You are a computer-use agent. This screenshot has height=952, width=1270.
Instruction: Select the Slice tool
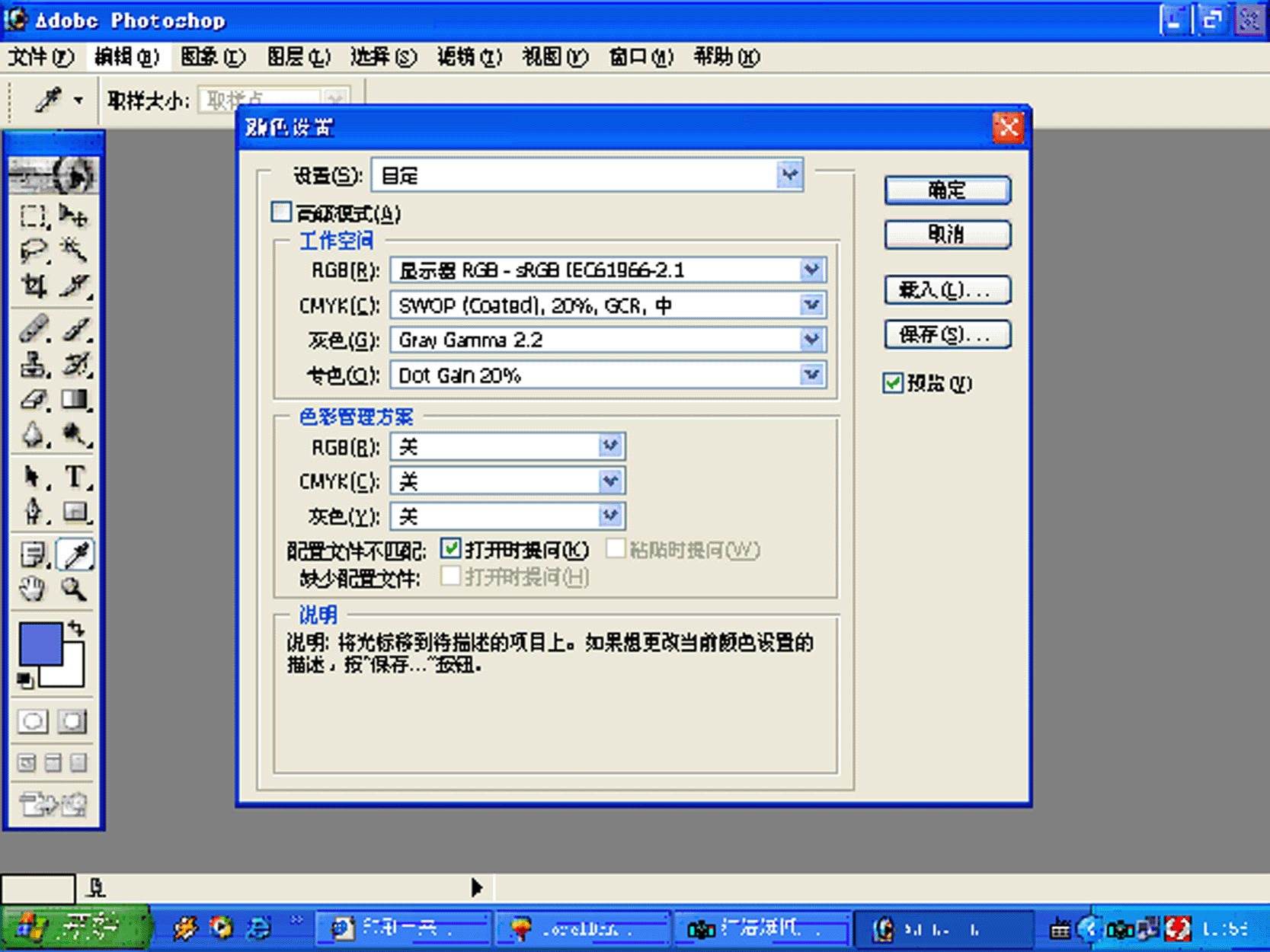point(75,286)
